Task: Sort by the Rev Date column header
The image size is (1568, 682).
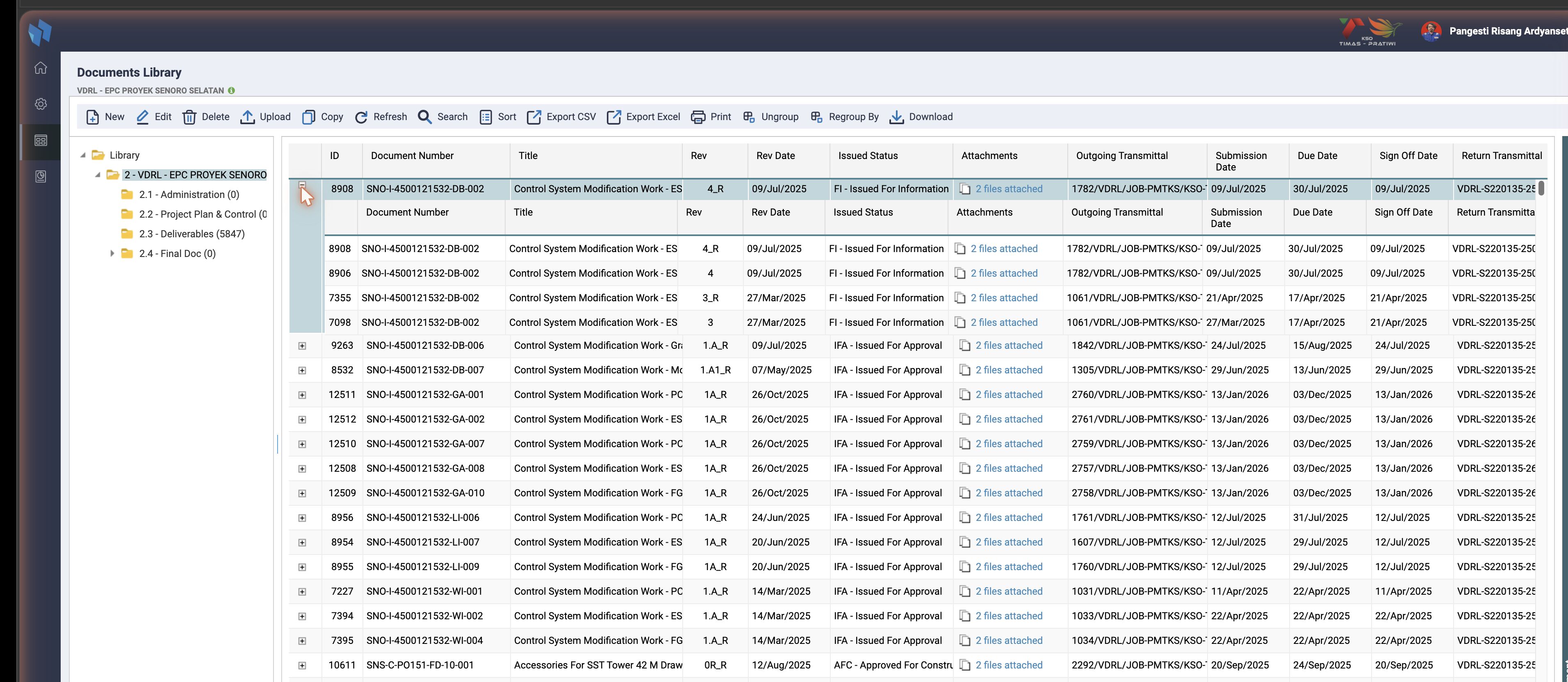Action: tap(775, 156)
